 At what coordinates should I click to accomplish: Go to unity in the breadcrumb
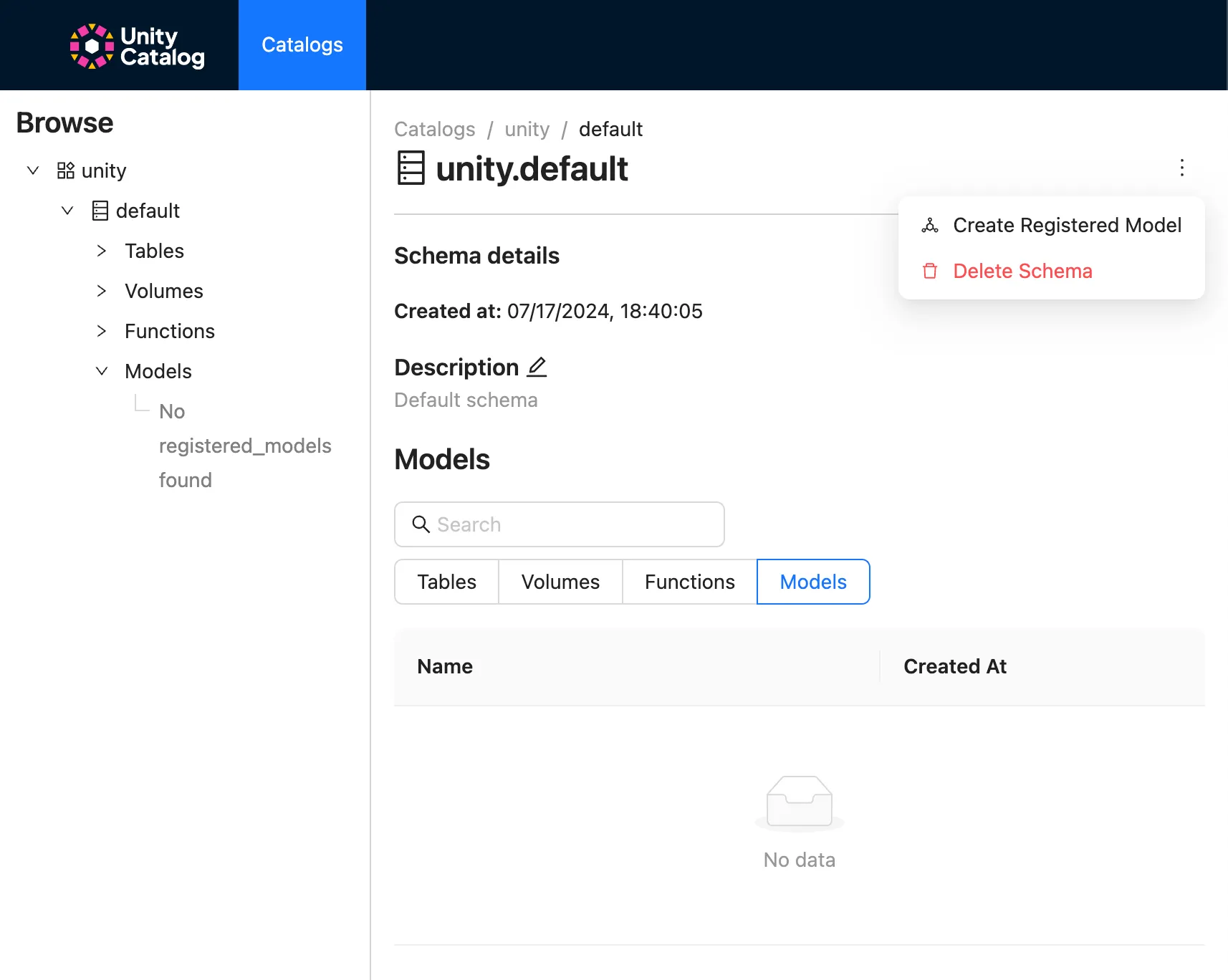point(527,129)
